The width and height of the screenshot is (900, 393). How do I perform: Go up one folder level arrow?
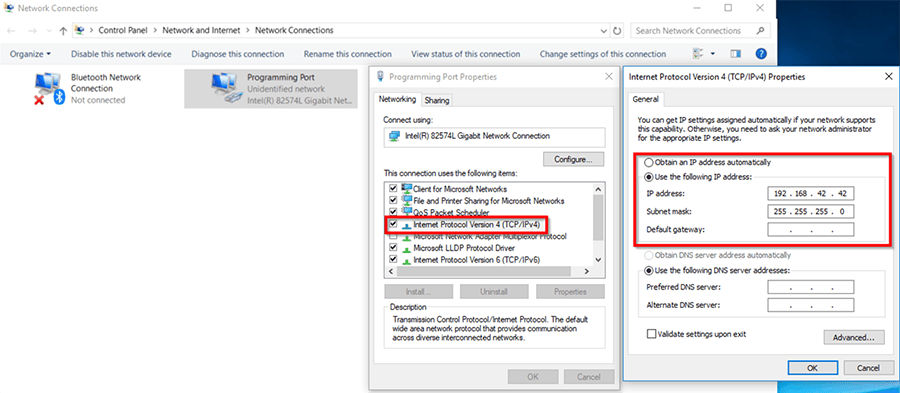[63, 30]
